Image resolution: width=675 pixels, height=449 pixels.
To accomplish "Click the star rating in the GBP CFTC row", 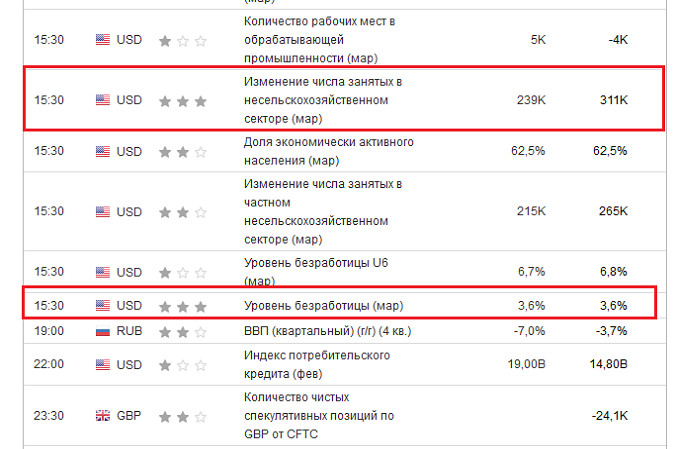I will pos(182,415).
